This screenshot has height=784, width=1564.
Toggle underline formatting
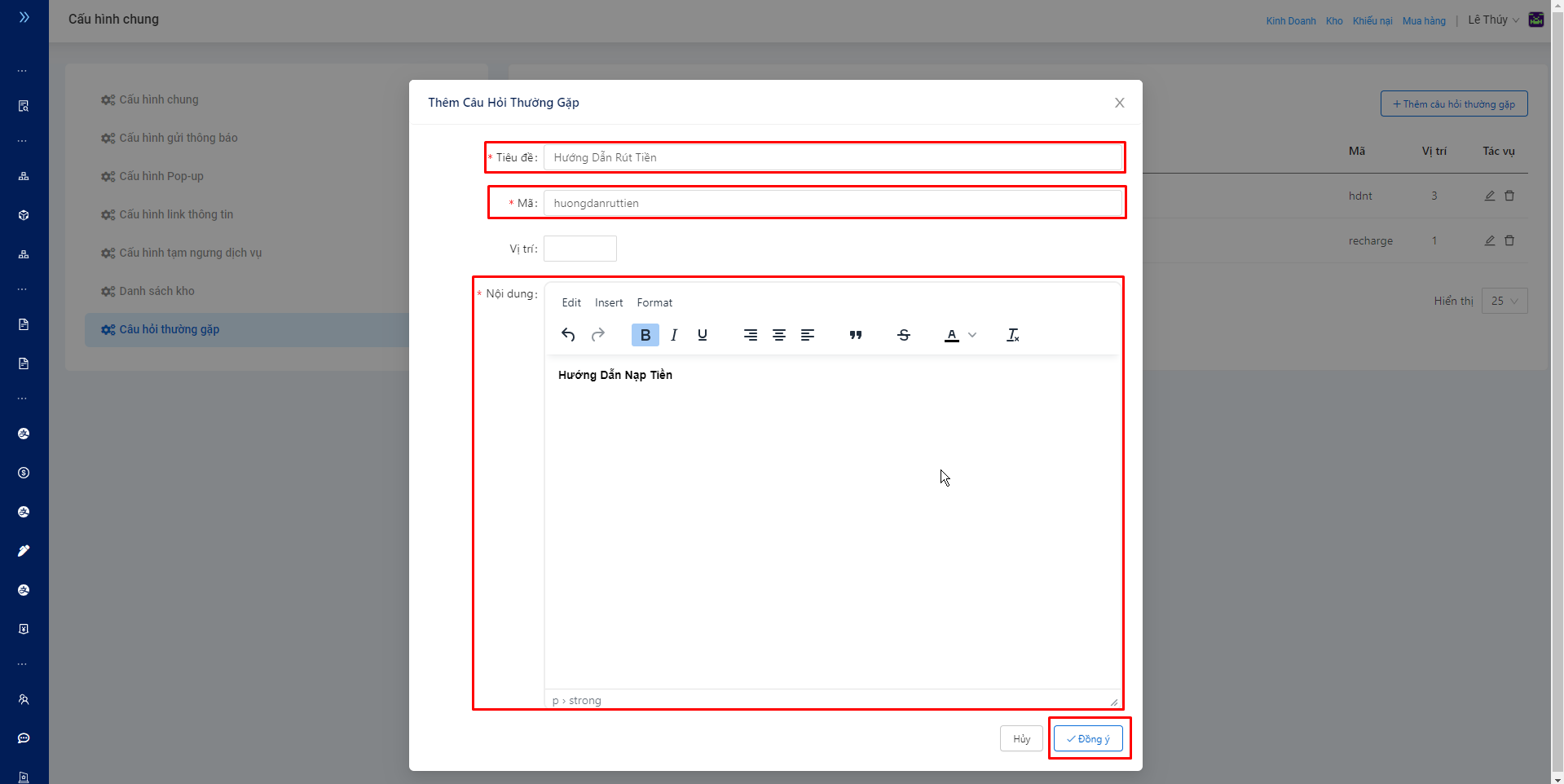tap(703, 335)
